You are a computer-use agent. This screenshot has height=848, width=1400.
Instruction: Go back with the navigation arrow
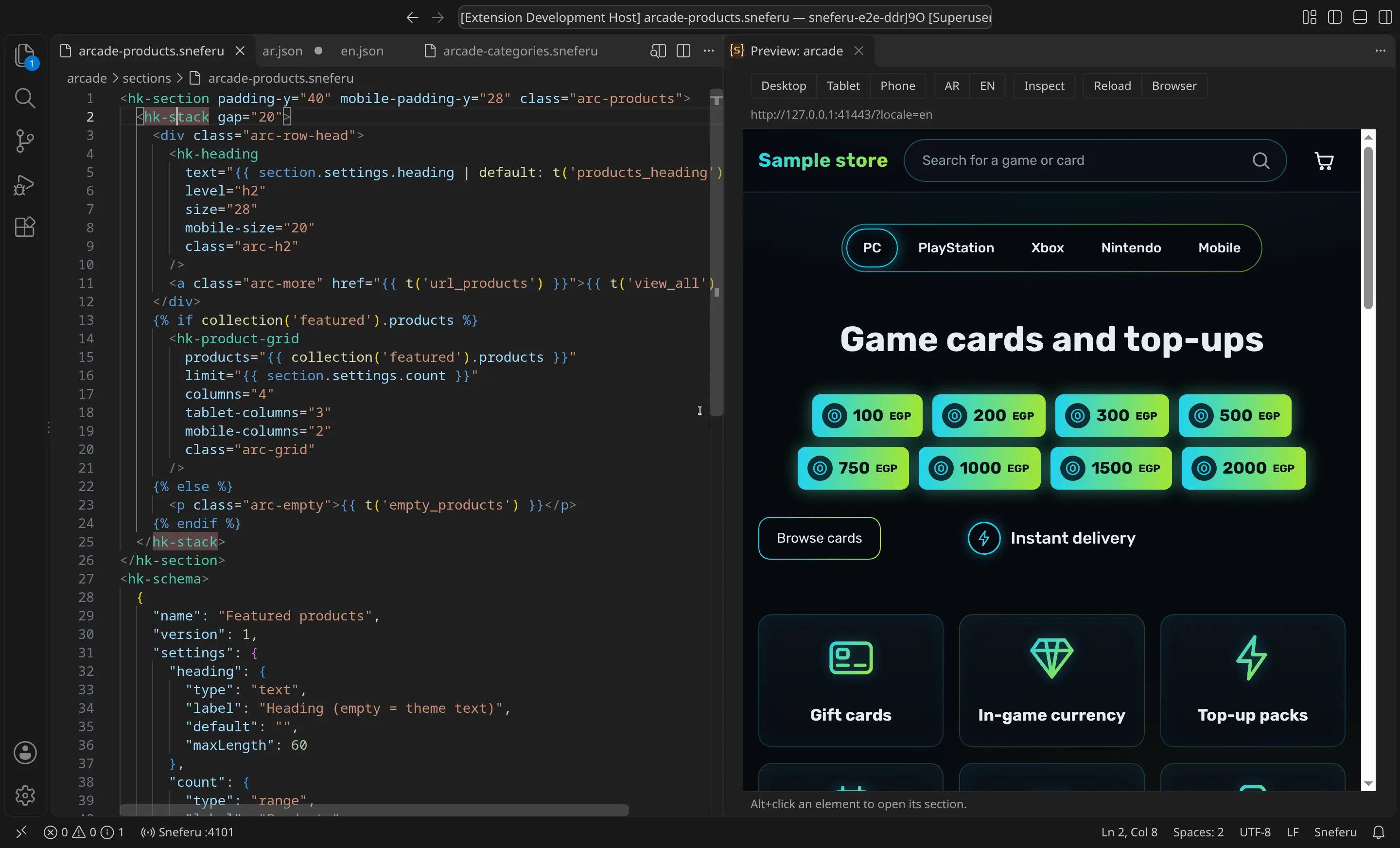tap(413, 18)
